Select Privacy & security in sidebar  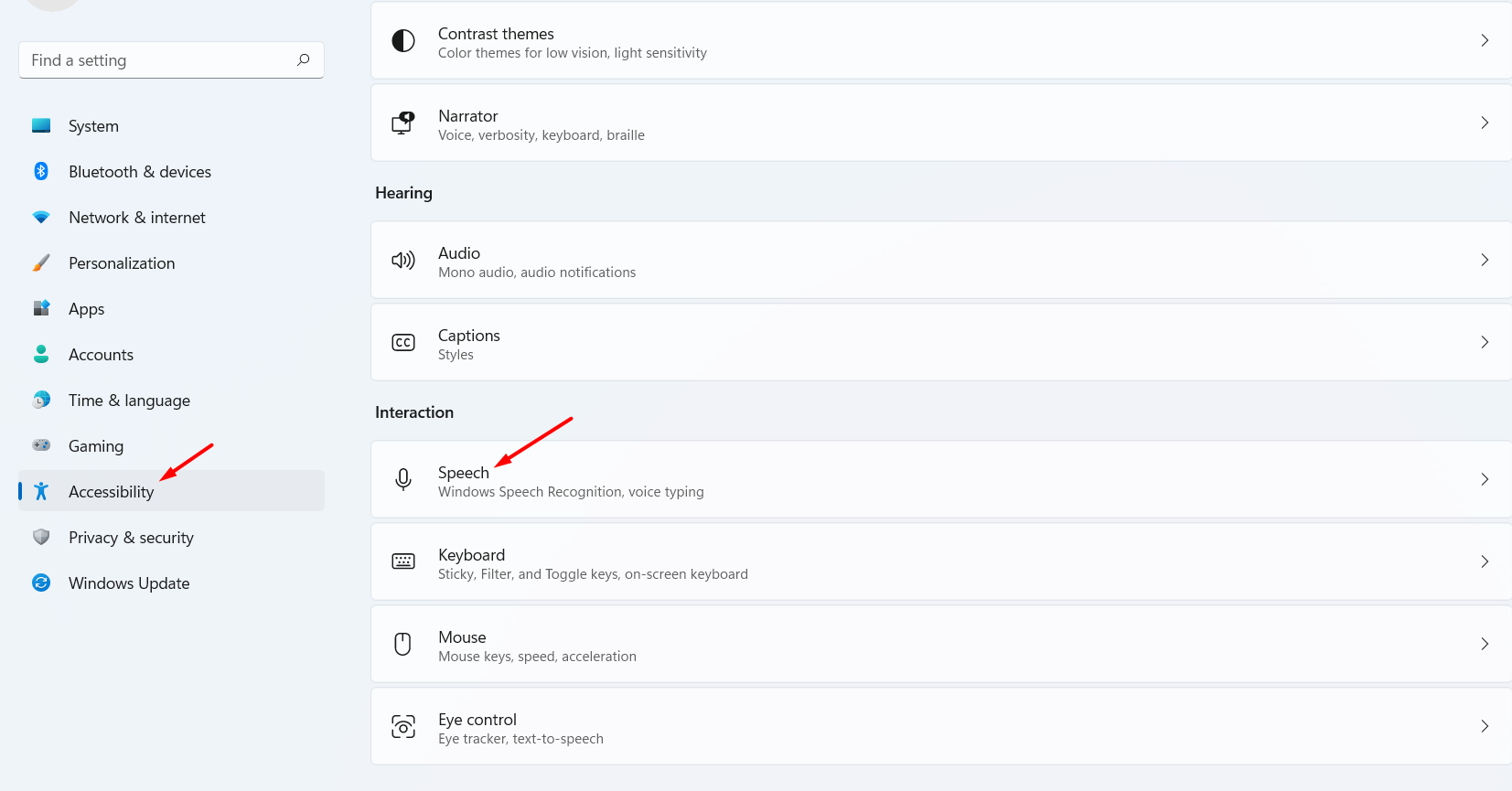[x=131, y=538]
